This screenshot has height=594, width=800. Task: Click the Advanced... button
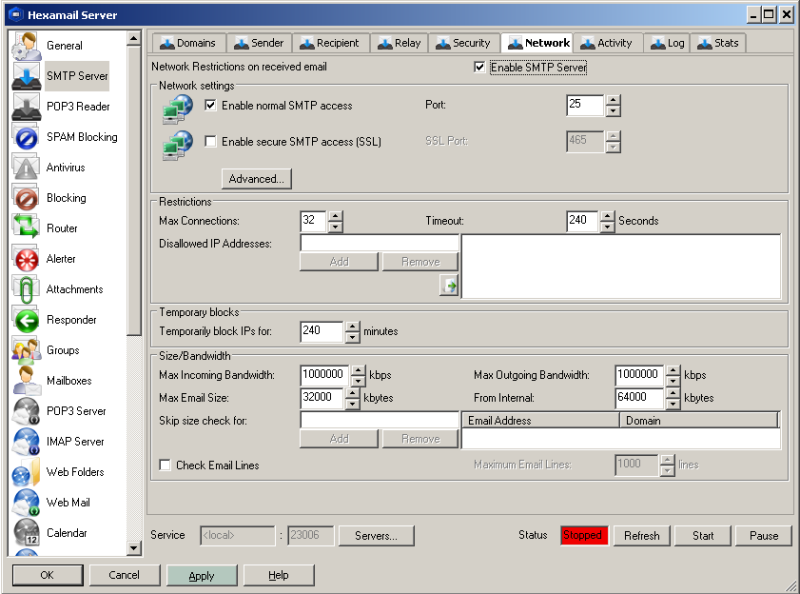click(x=256, y=179)
